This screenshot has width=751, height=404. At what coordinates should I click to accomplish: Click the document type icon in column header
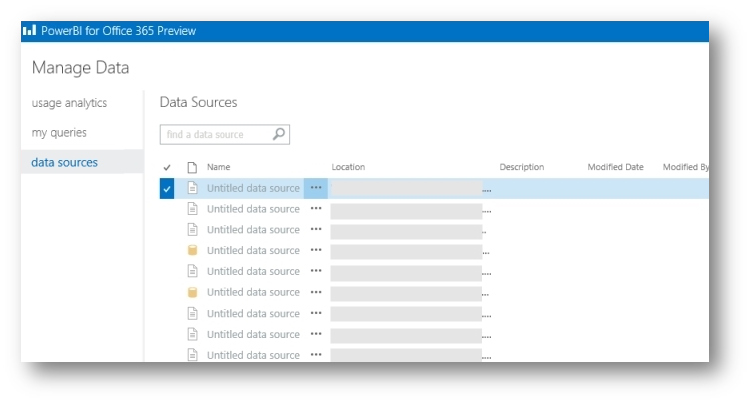coord(192,168)
